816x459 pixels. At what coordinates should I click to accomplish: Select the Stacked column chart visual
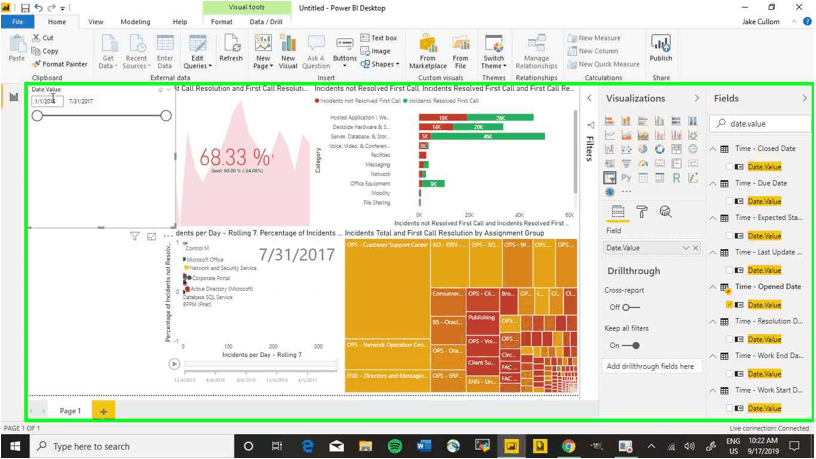626,121
